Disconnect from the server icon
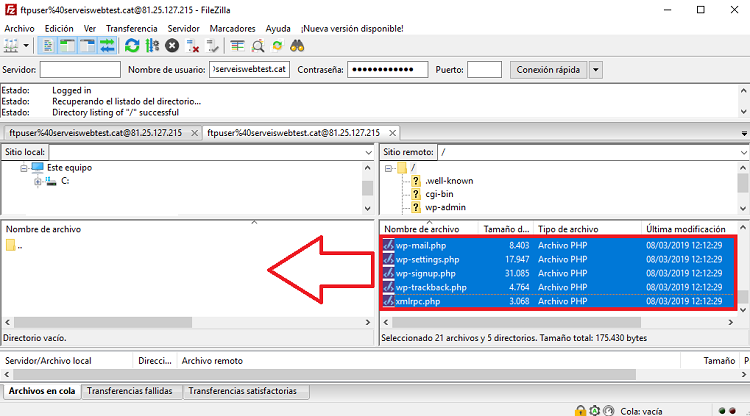The image size is (750, 416). pos(192,46)
